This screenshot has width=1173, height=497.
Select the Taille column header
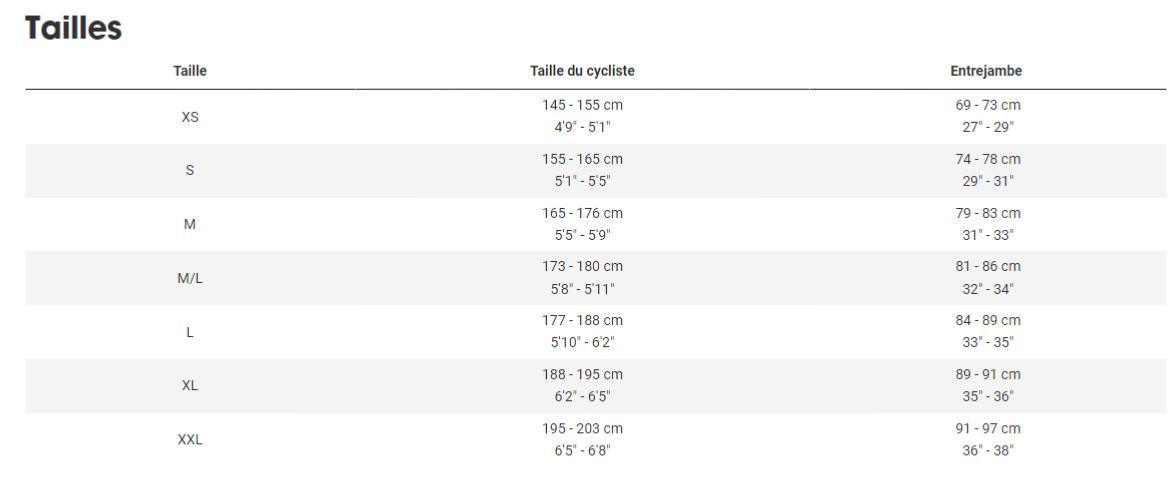(x=190, y=71)
